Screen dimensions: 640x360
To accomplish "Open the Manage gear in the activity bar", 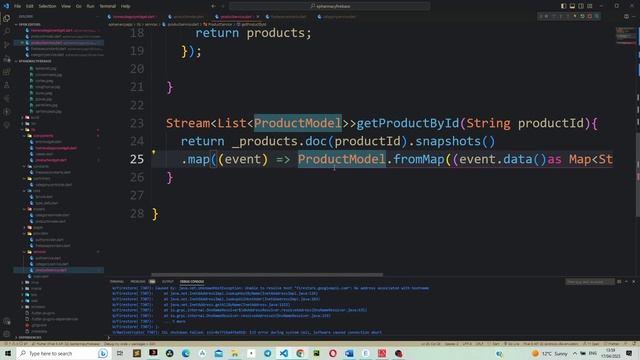I will tap(7, 334).
